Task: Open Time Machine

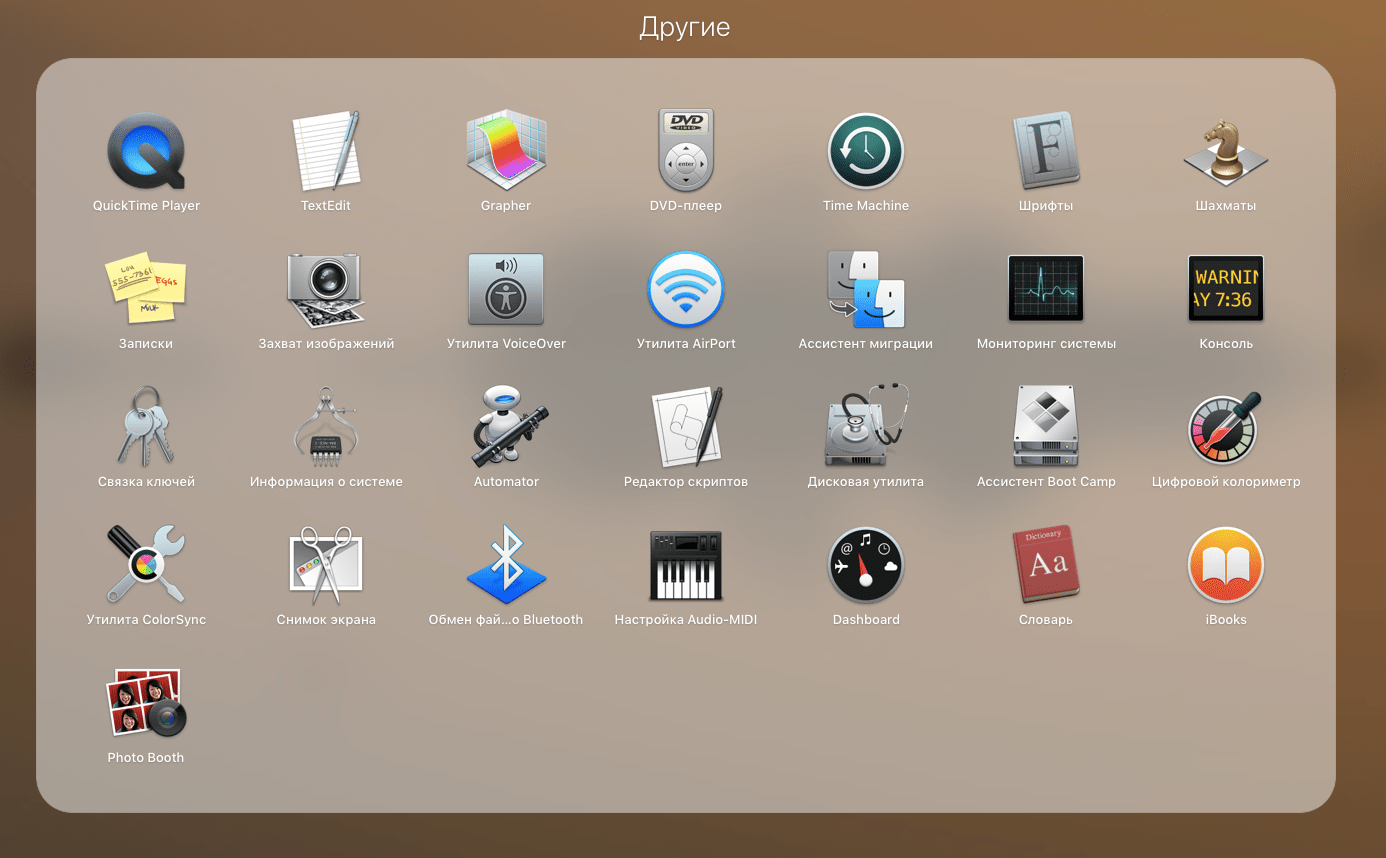Action: 866,151
